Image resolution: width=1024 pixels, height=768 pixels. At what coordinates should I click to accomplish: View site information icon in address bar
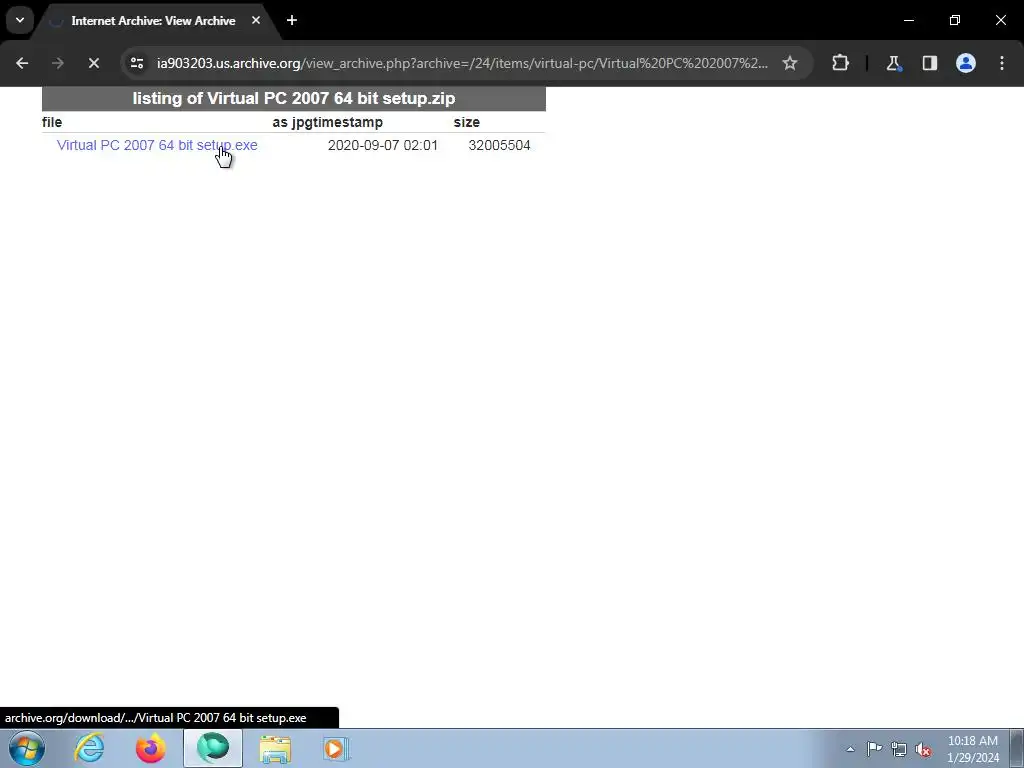pos(136,63)
